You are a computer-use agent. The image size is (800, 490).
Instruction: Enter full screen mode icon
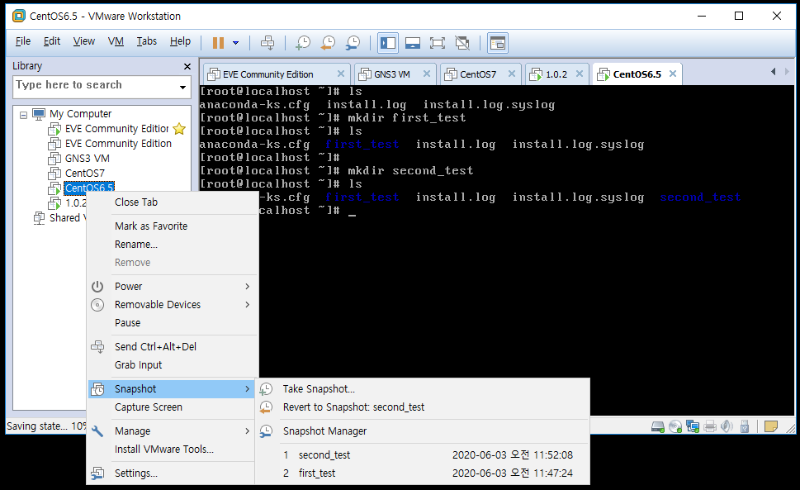(437, 42)
